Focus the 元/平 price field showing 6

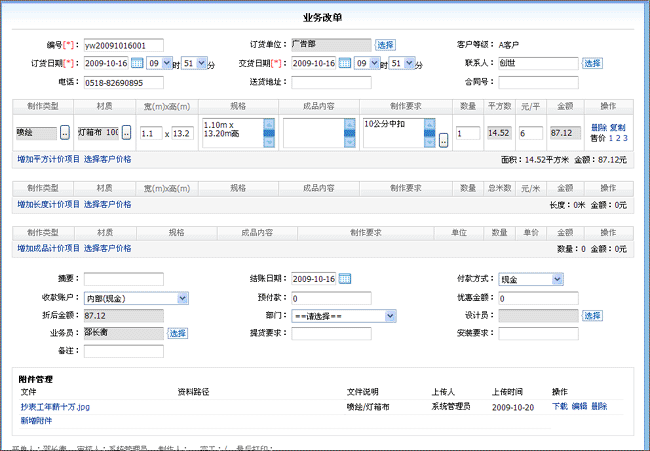pos(531,133)
